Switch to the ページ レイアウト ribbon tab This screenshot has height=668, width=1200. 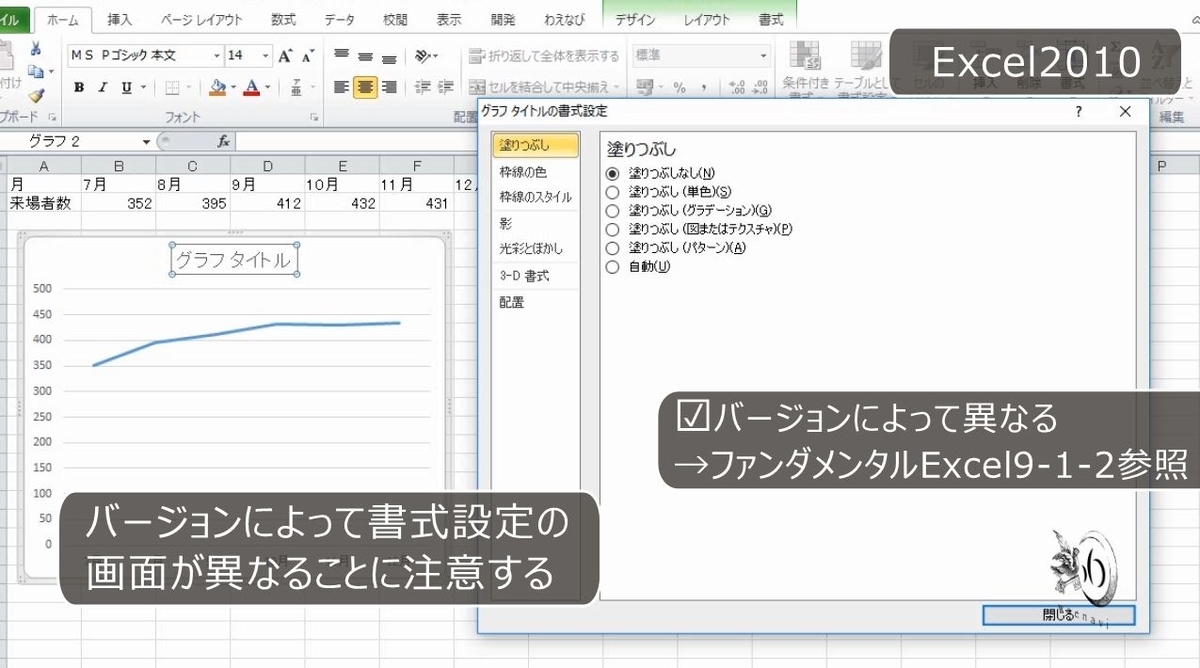200,19
